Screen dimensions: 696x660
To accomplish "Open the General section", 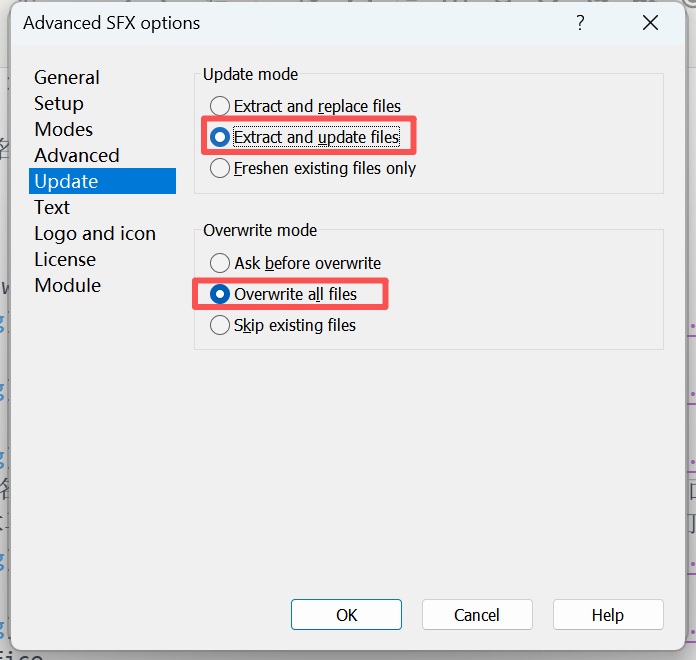I will pos(67,77).
